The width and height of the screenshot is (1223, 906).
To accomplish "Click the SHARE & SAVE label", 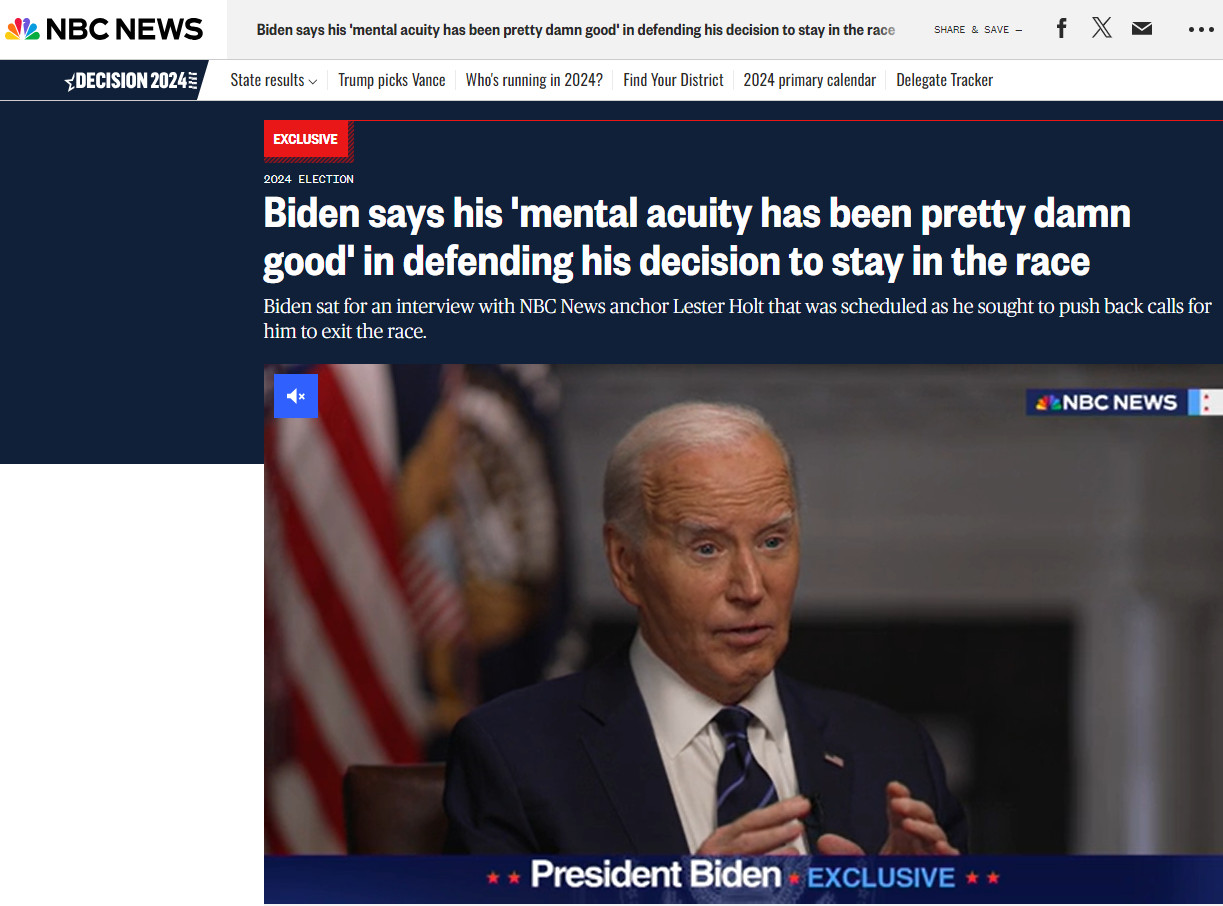I will pyautogui.click(x=978, y=30).
